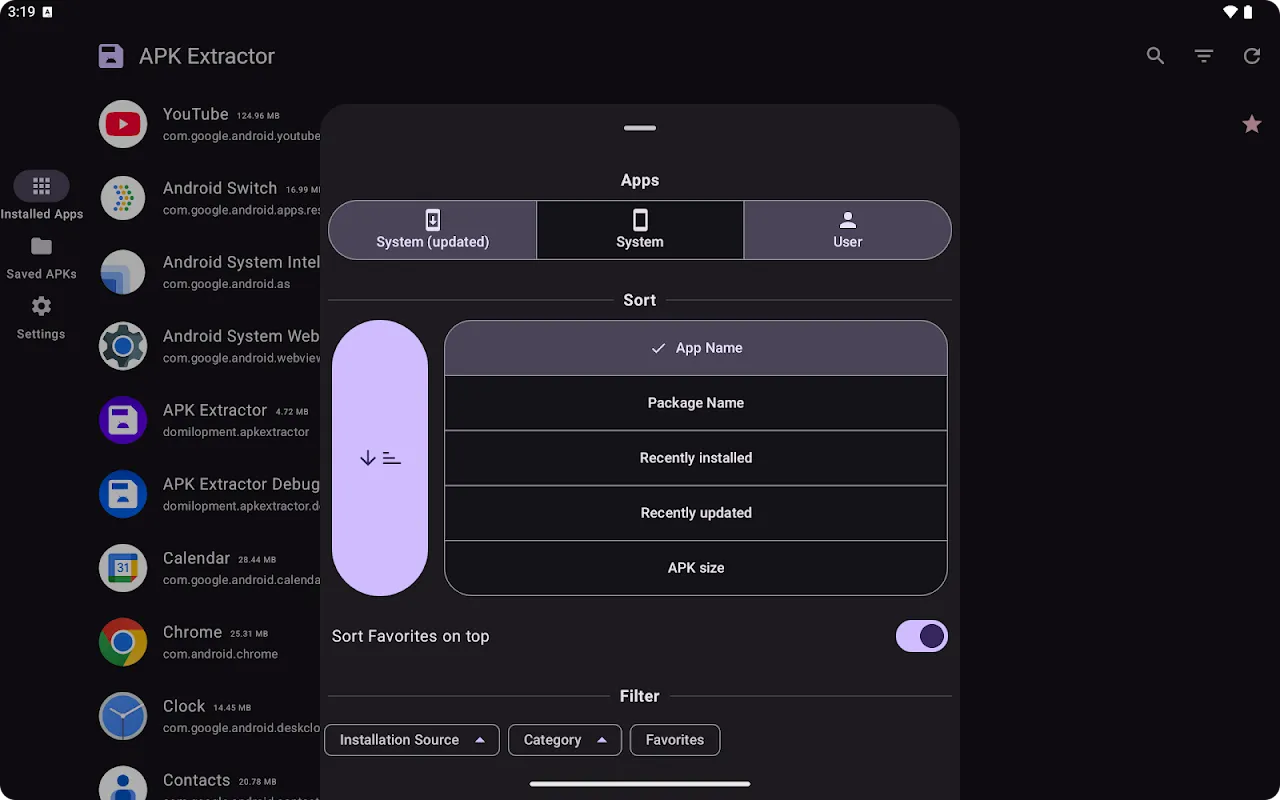Toggle Sort Favorites on top
This screenshot has height=800, width=1280.
pos(921,636)
